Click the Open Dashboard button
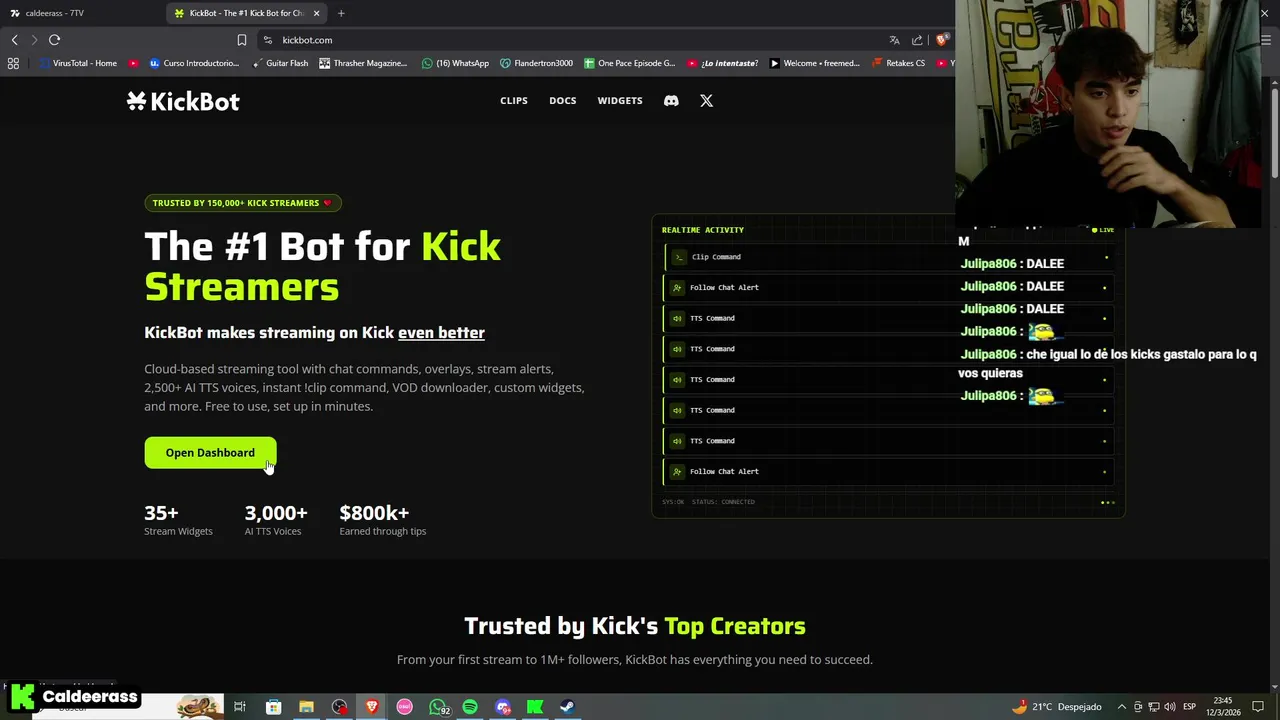 coord(210,453)
